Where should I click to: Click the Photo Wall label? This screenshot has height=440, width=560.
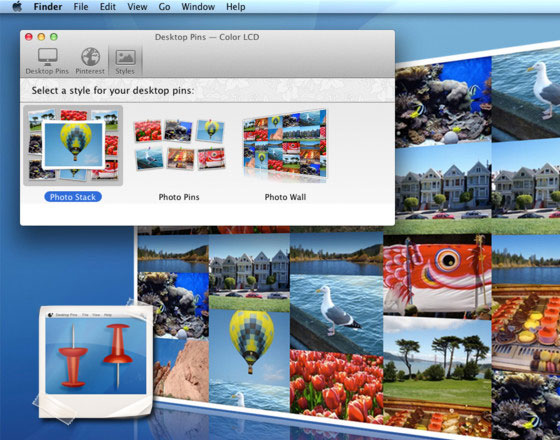click(x=285, y=197)
